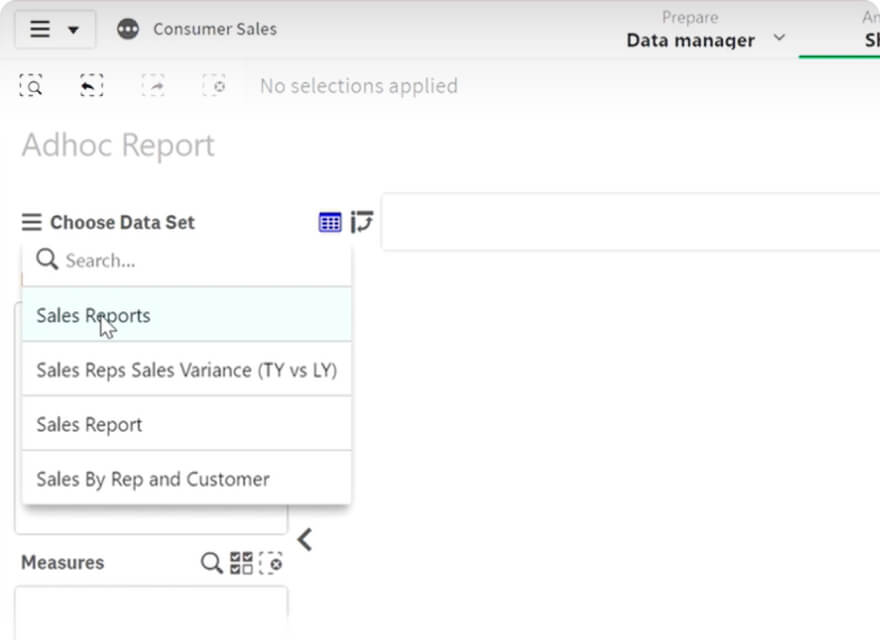Click the magnifier in the search box
Screen dimensions: 880x640
click(x=47, y=259)
